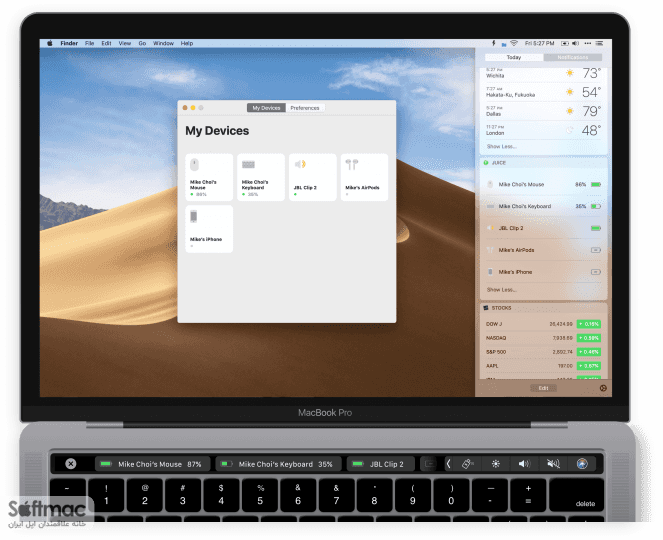Click Edit button at Notification Center bottom
The image size is (663, 540).
pos(543,388)
